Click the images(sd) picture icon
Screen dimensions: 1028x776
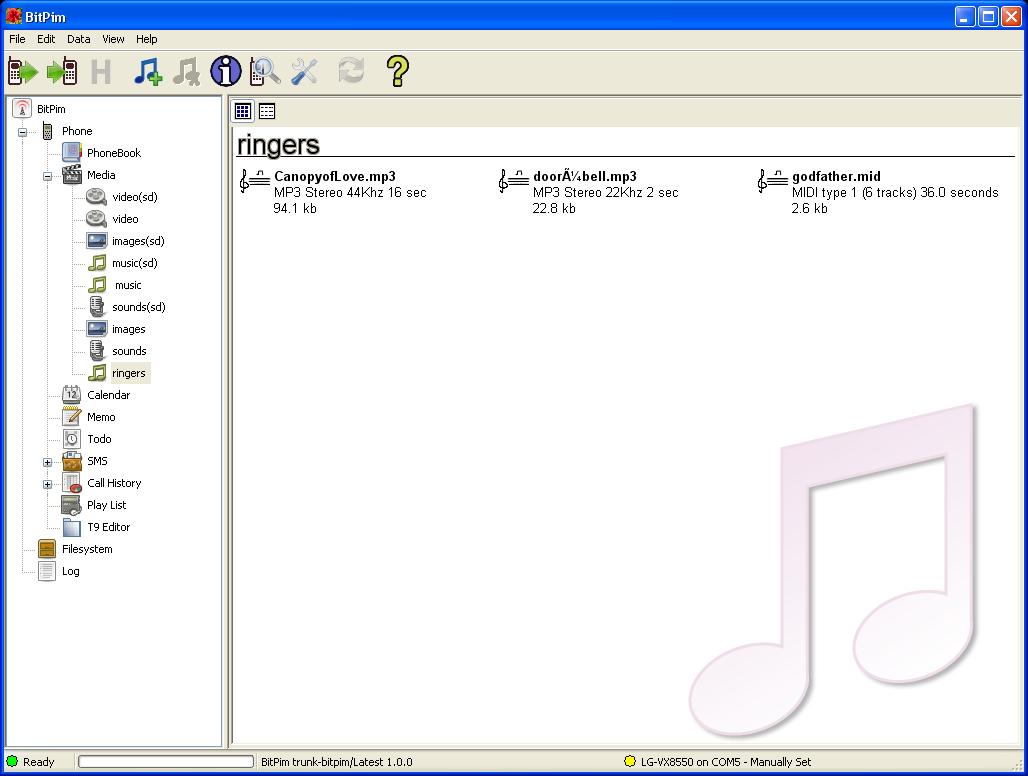pos(96,241)
